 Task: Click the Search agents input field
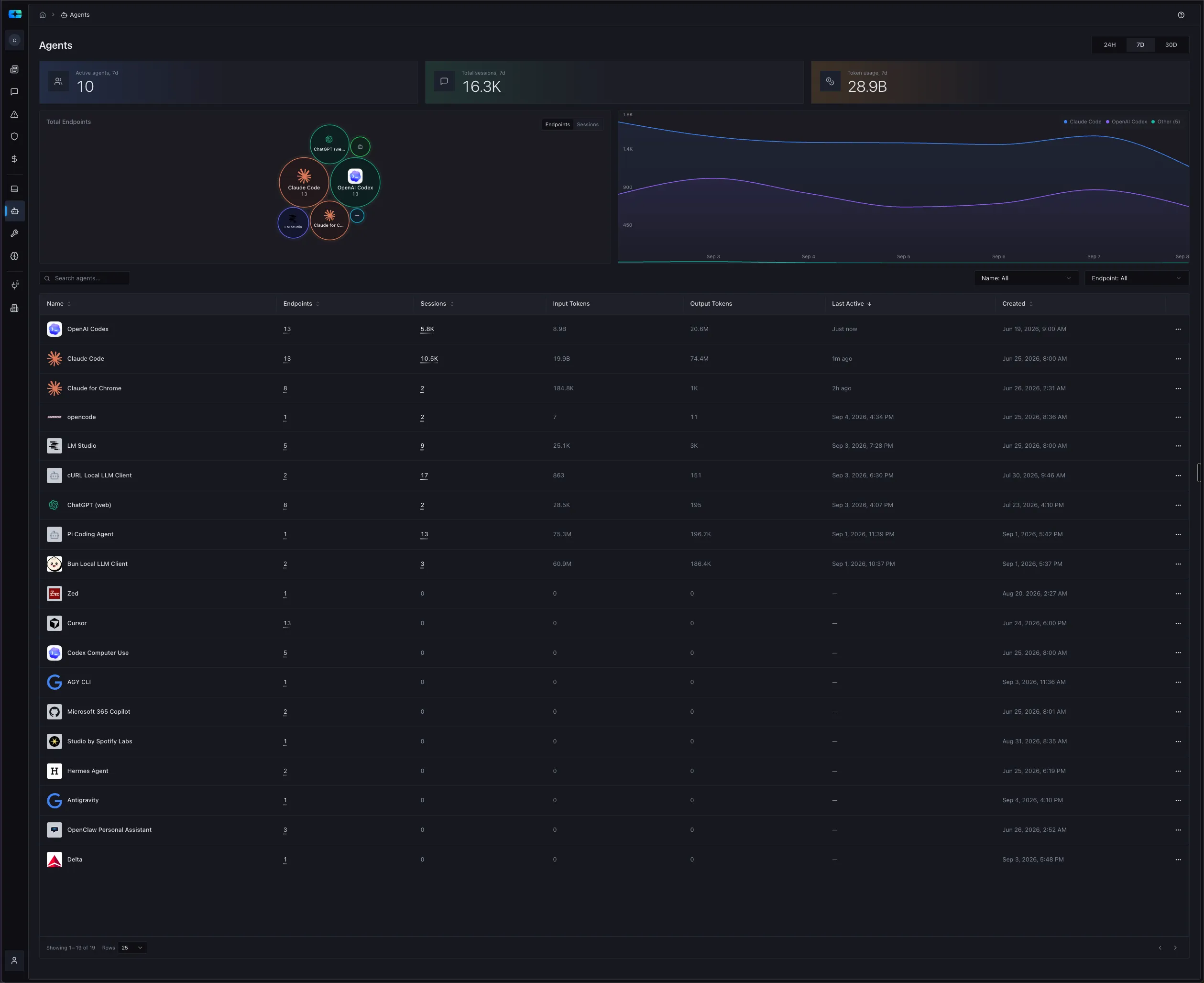click(x=85, y=278)
